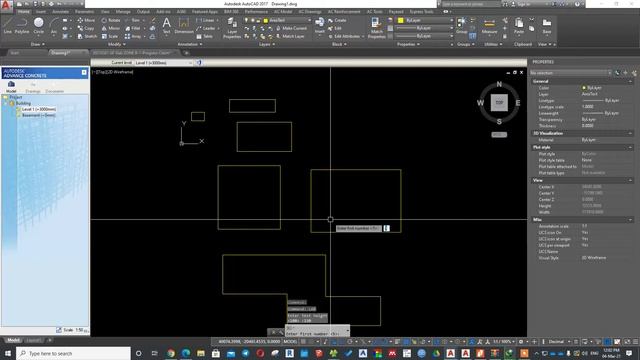
Task: Click the keyword search input field
Action: click(471, 4)
